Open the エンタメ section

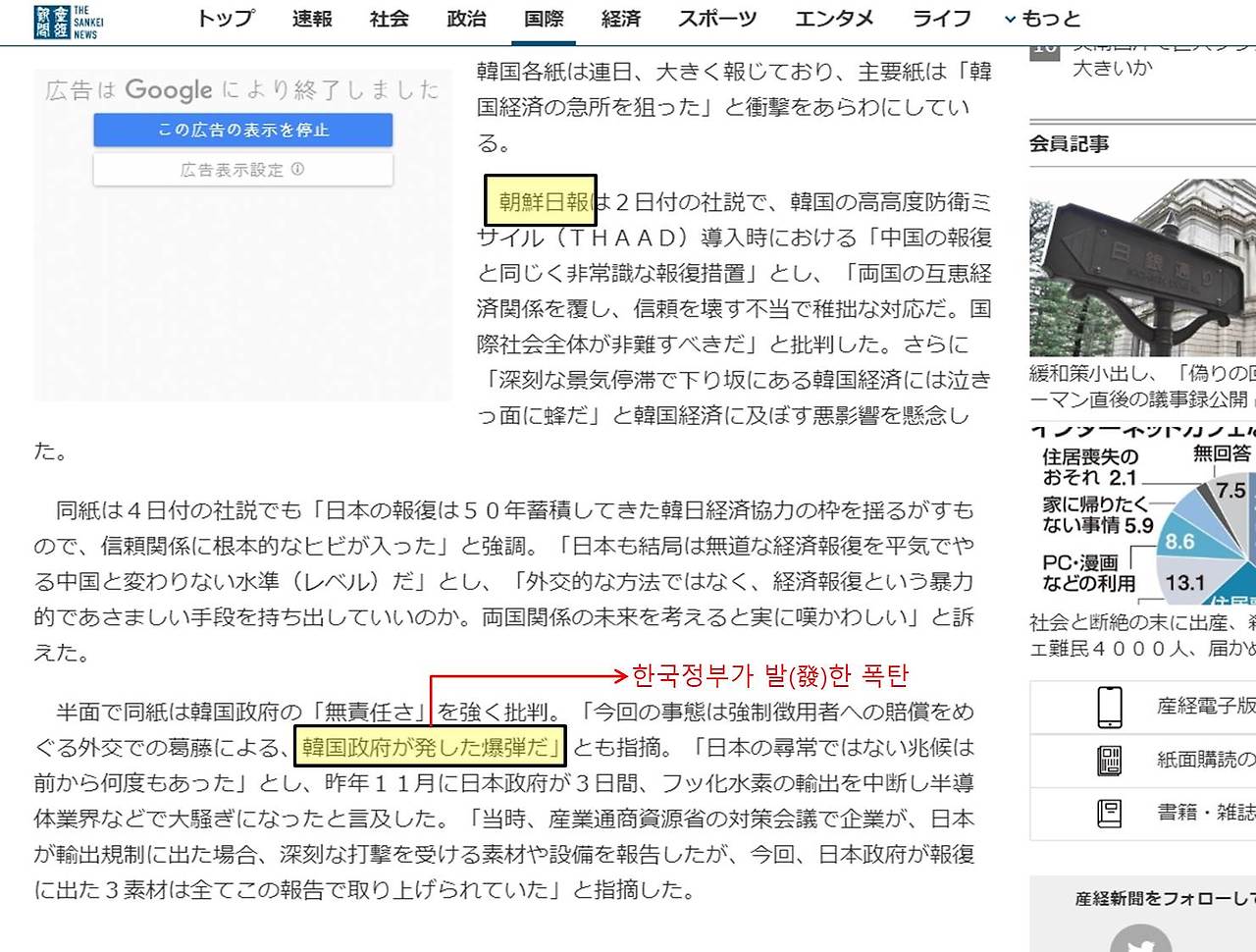(x=834, y=19)
